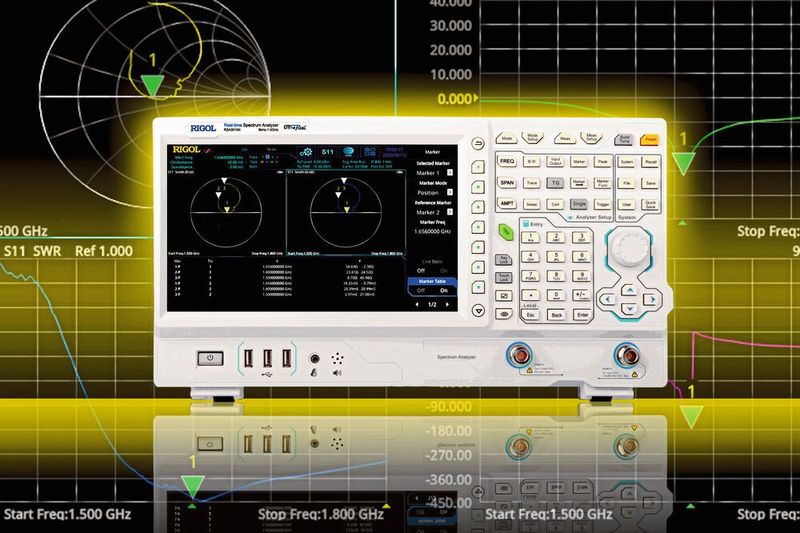Image resolution: width=800 pixels, height=533 pixels.
Task: Push the up arrow navigation key
Action: click(630, 290)
